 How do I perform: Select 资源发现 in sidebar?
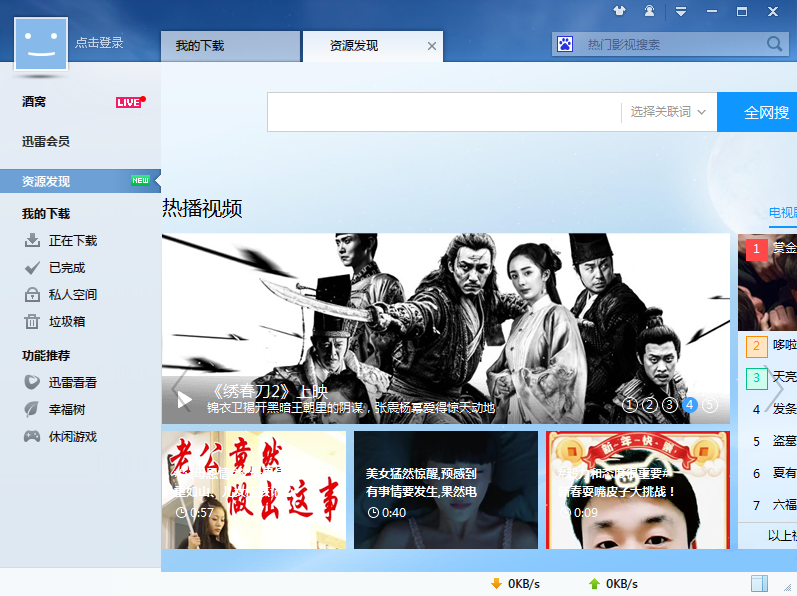click(x=80, y=181)
